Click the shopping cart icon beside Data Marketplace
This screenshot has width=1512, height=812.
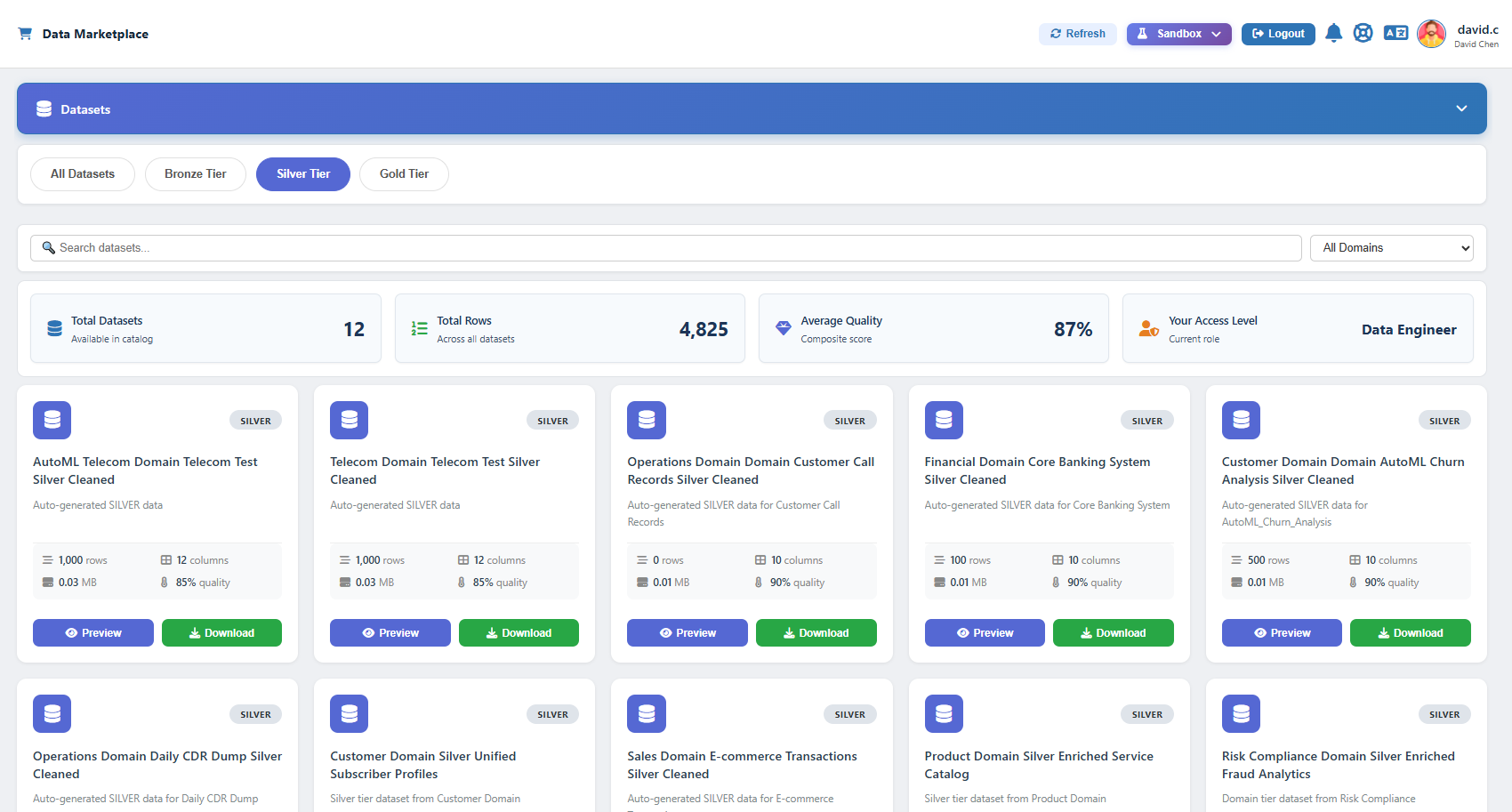25,33
